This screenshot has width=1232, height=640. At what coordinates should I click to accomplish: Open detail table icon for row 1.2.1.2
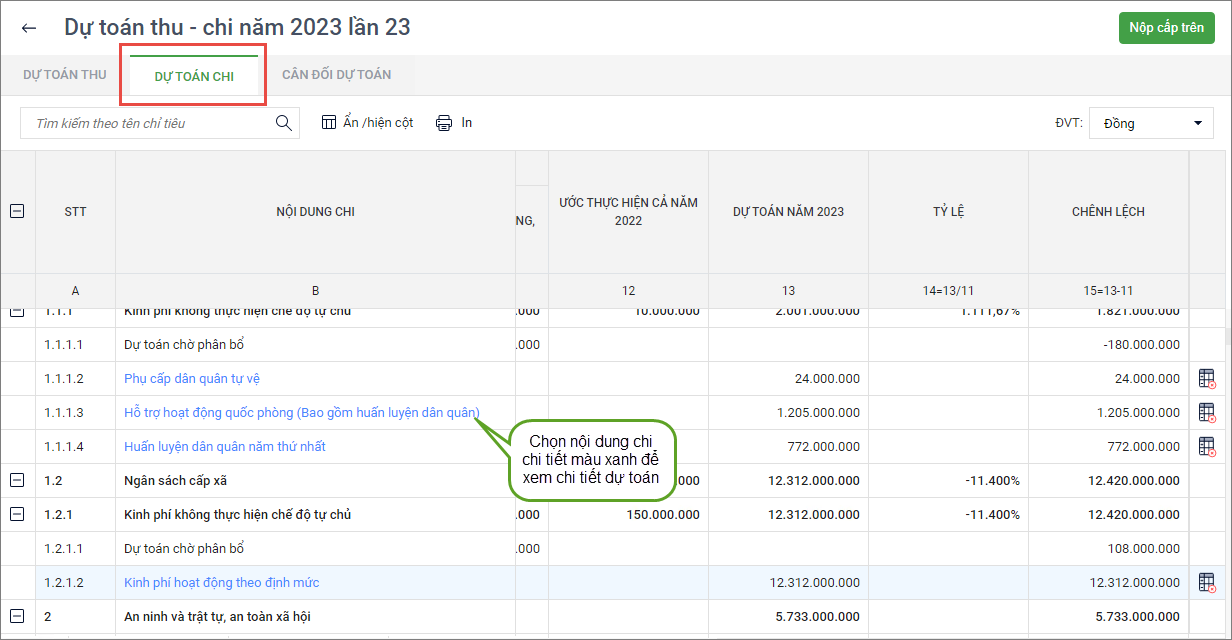pos(1207,583)
